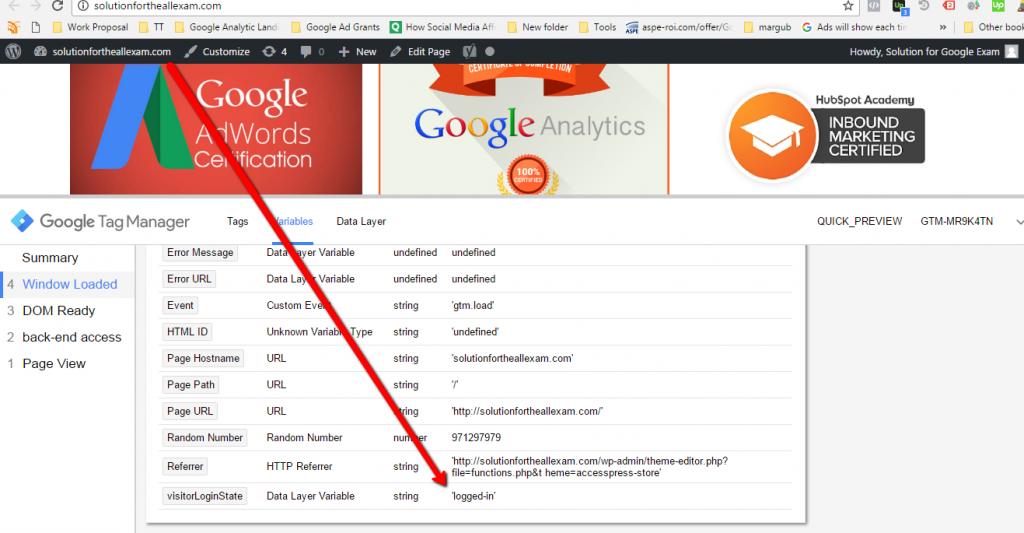Open Customize in the admin bar
The width and height of the screenshot is (1024, 533).
pyautogui.click(x=217, y=52)
